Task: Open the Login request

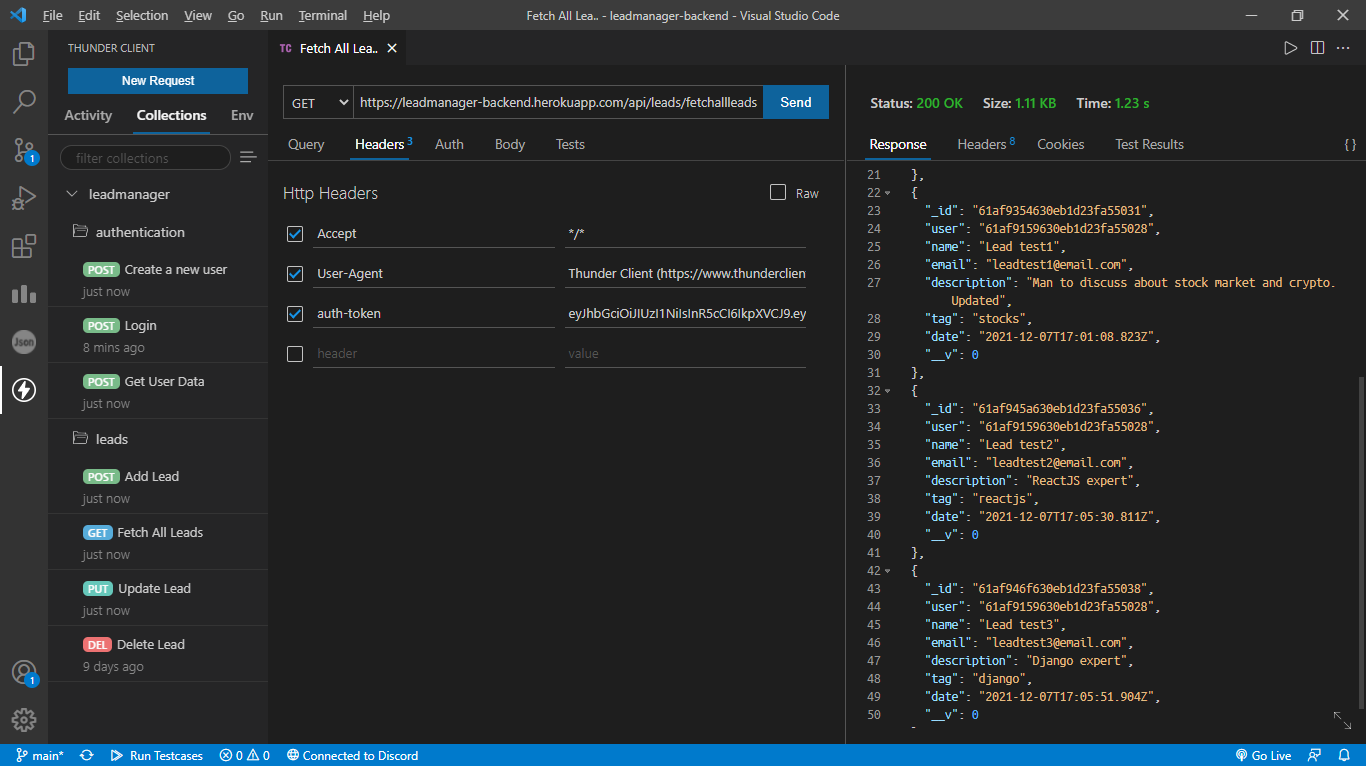Action: pos(158,335)
